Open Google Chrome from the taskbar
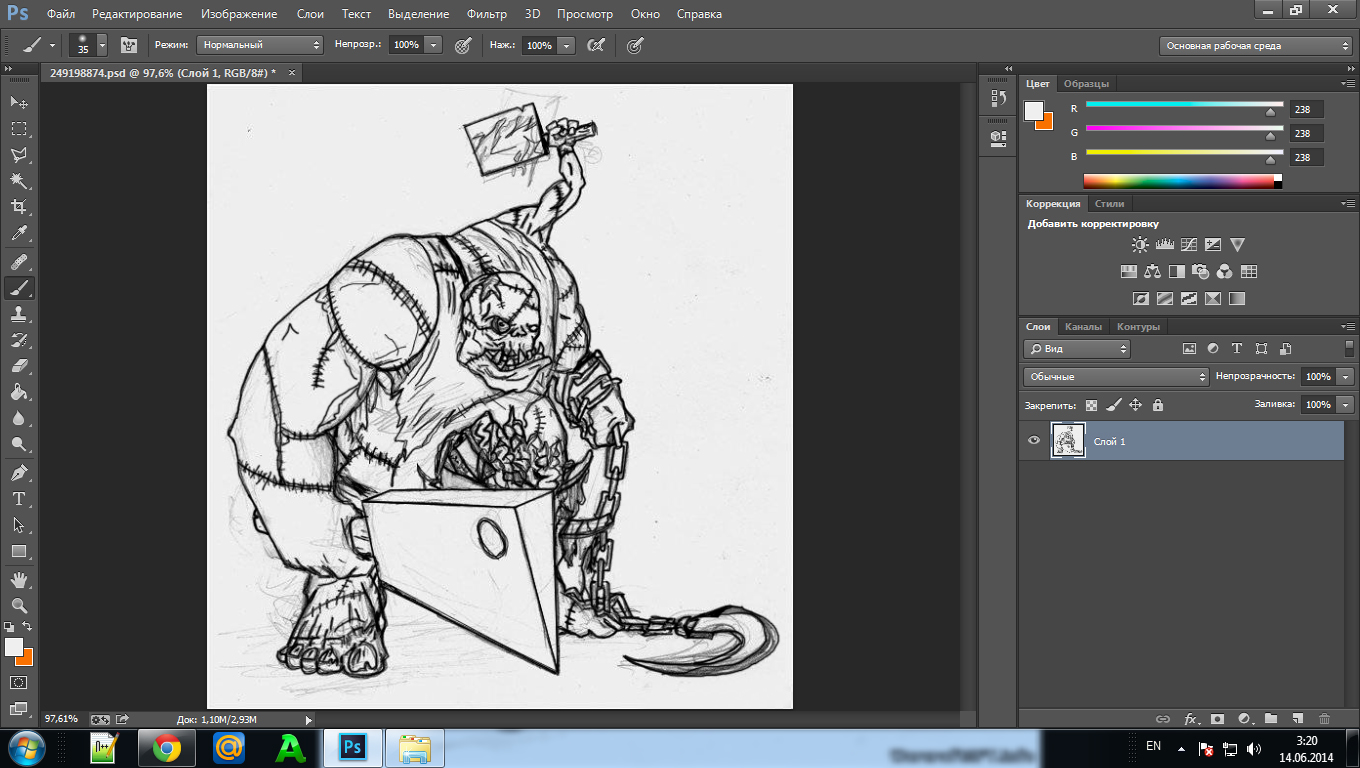This screenshot has height=768, width=1360. (x=167, y=747)
